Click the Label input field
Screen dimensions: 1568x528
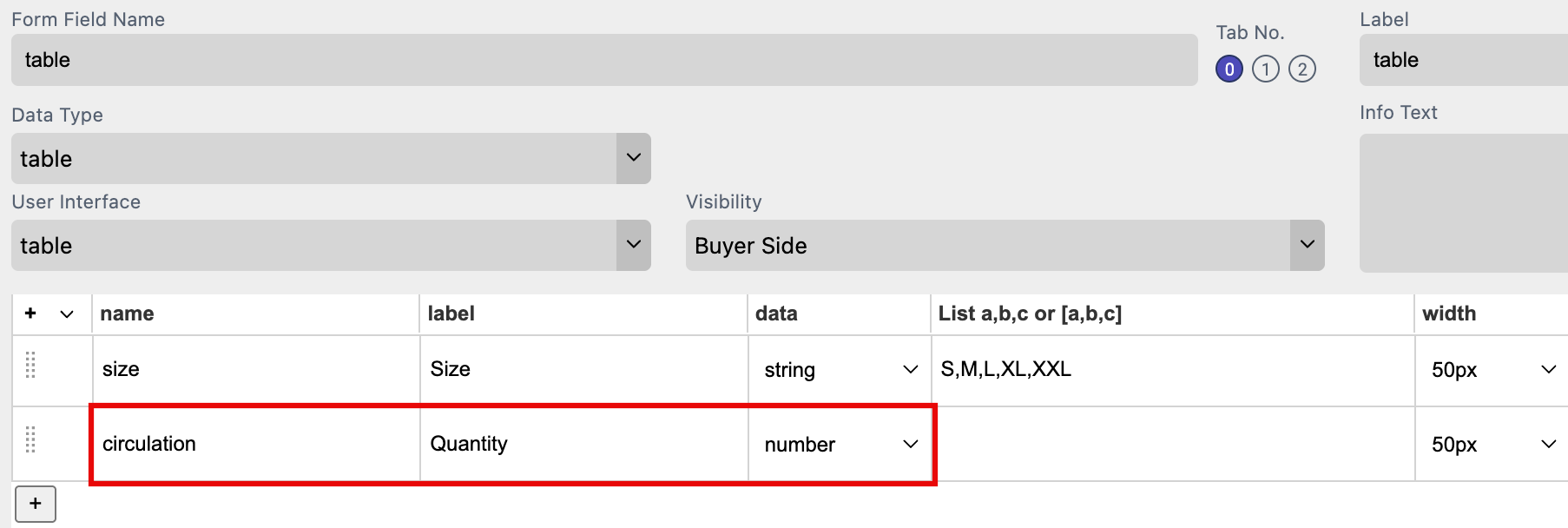[x=1464, y=60]
